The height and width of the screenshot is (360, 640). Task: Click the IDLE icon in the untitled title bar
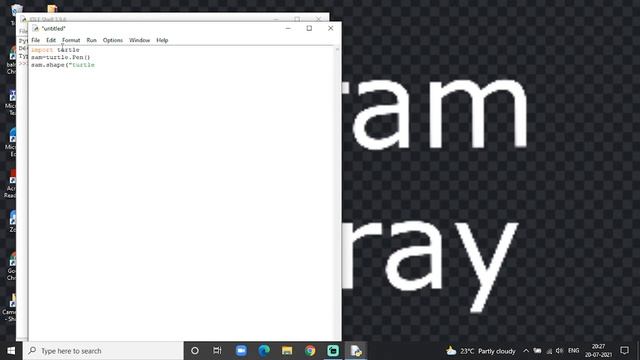point(36,28)
